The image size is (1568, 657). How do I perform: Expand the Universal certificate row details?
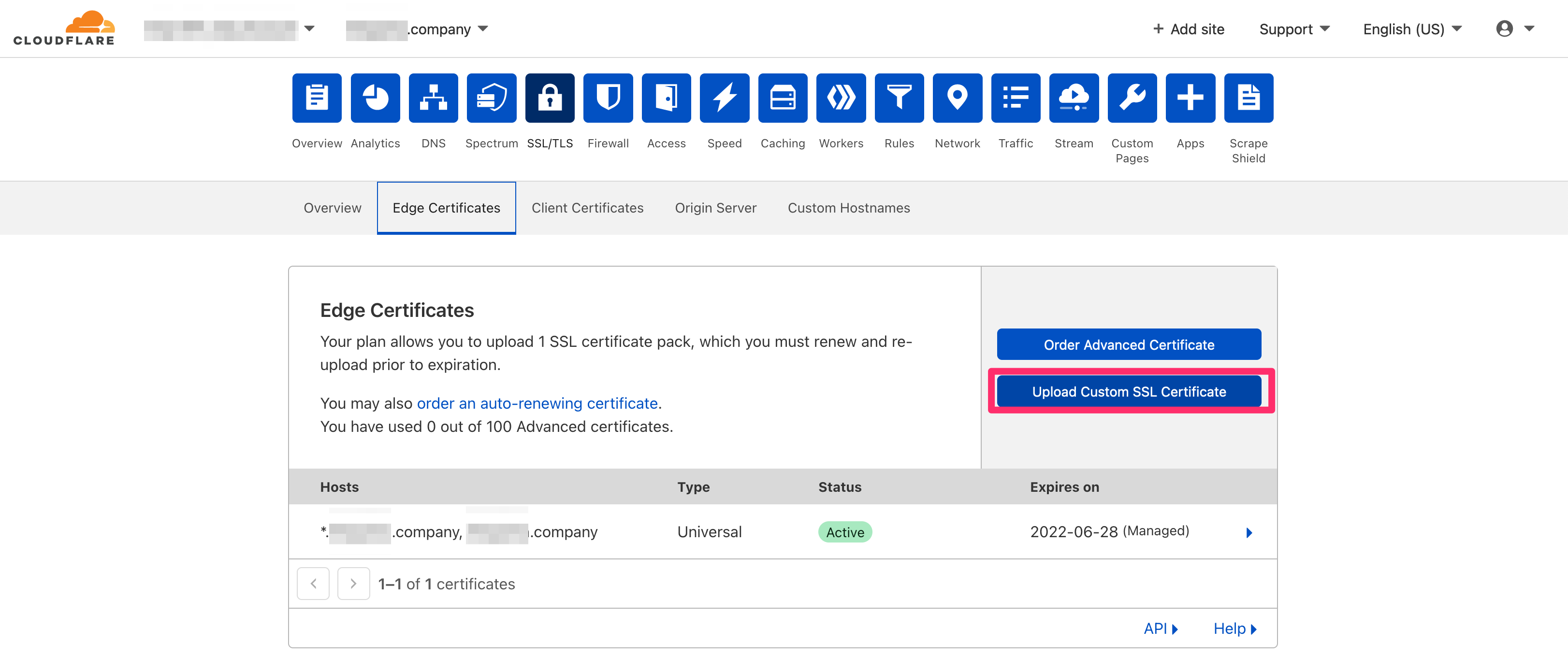click(1249, 533)
